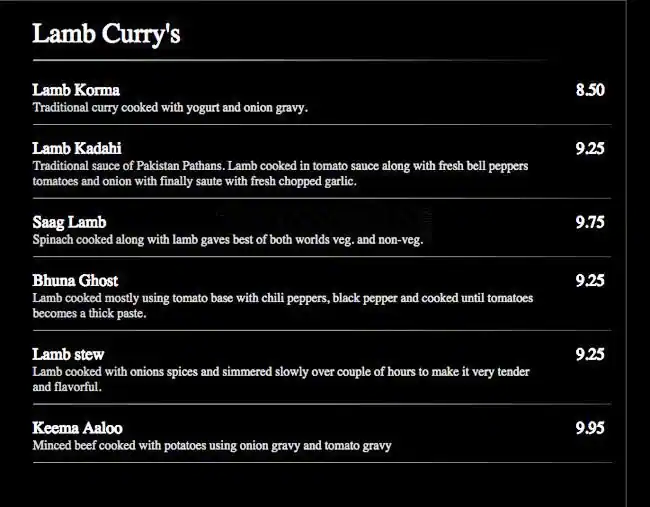The height and width of the screenshot is (507, 650).
Task: Click the 9.75 price for Saag Lamb
Action: click(590, 223)
